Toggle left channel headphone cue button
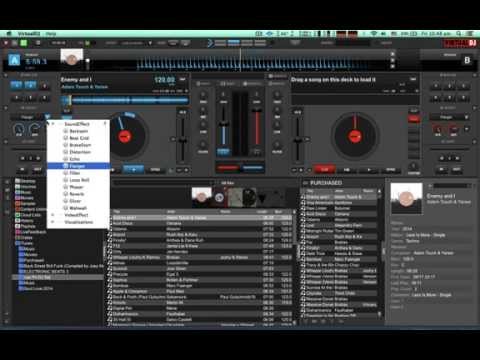The width and height of the screenshot is (480, 360). (223, 152)
